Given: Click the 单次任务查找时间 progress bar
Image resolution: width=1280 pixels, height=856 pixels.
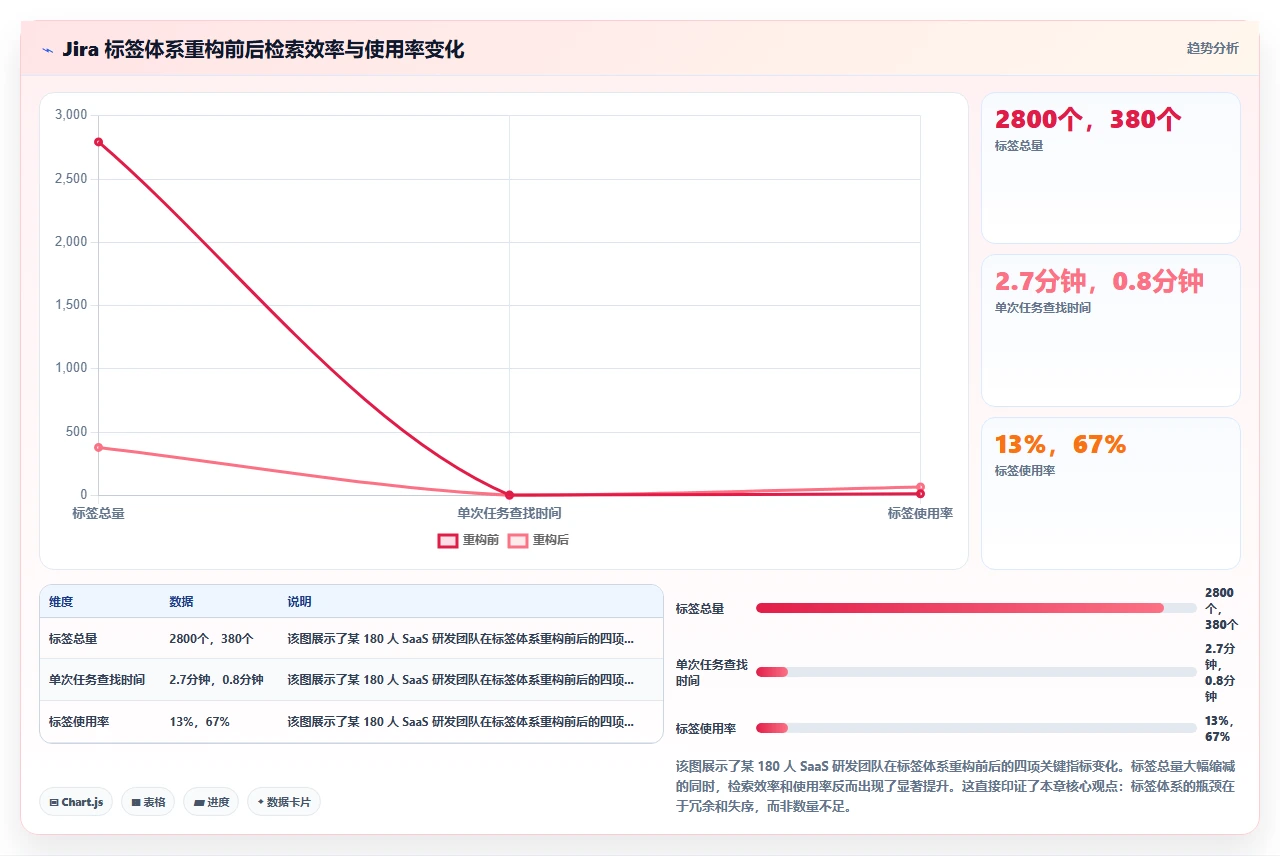Looking at the screenshot, I should pos(976,672).
